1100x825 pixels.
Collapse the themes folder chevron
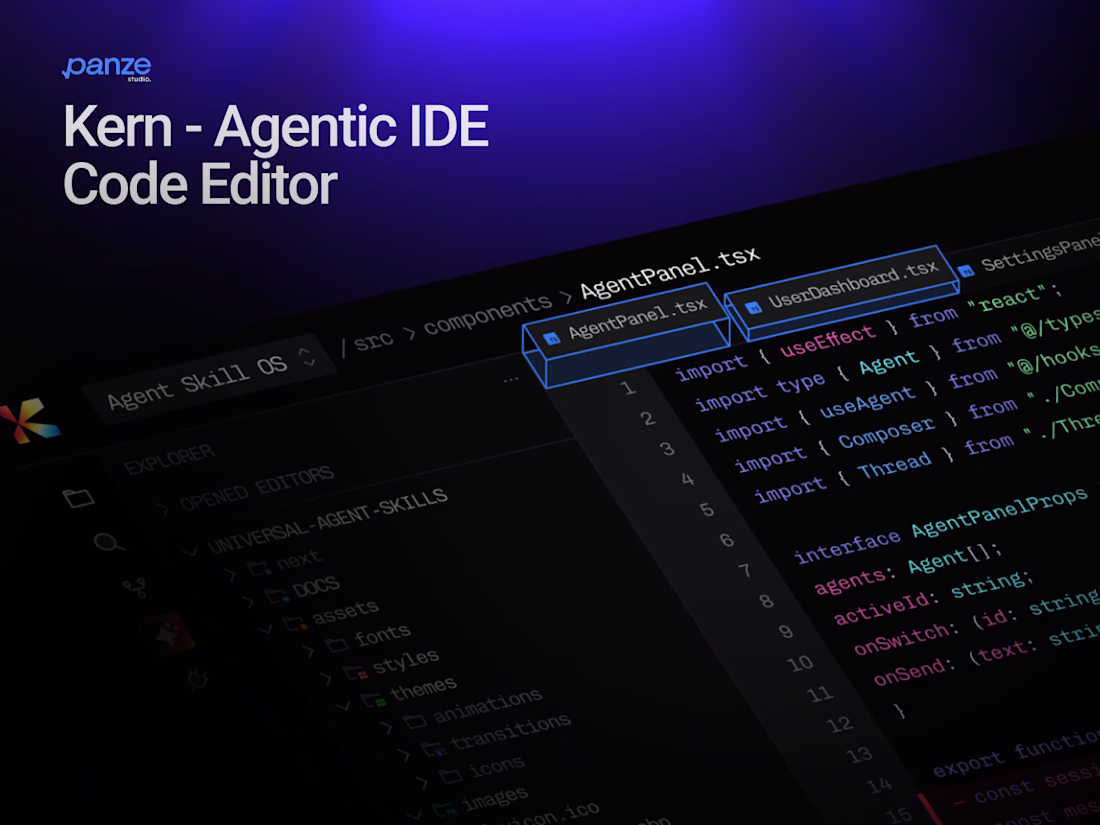pyautogui.click(x=343, y=705)
